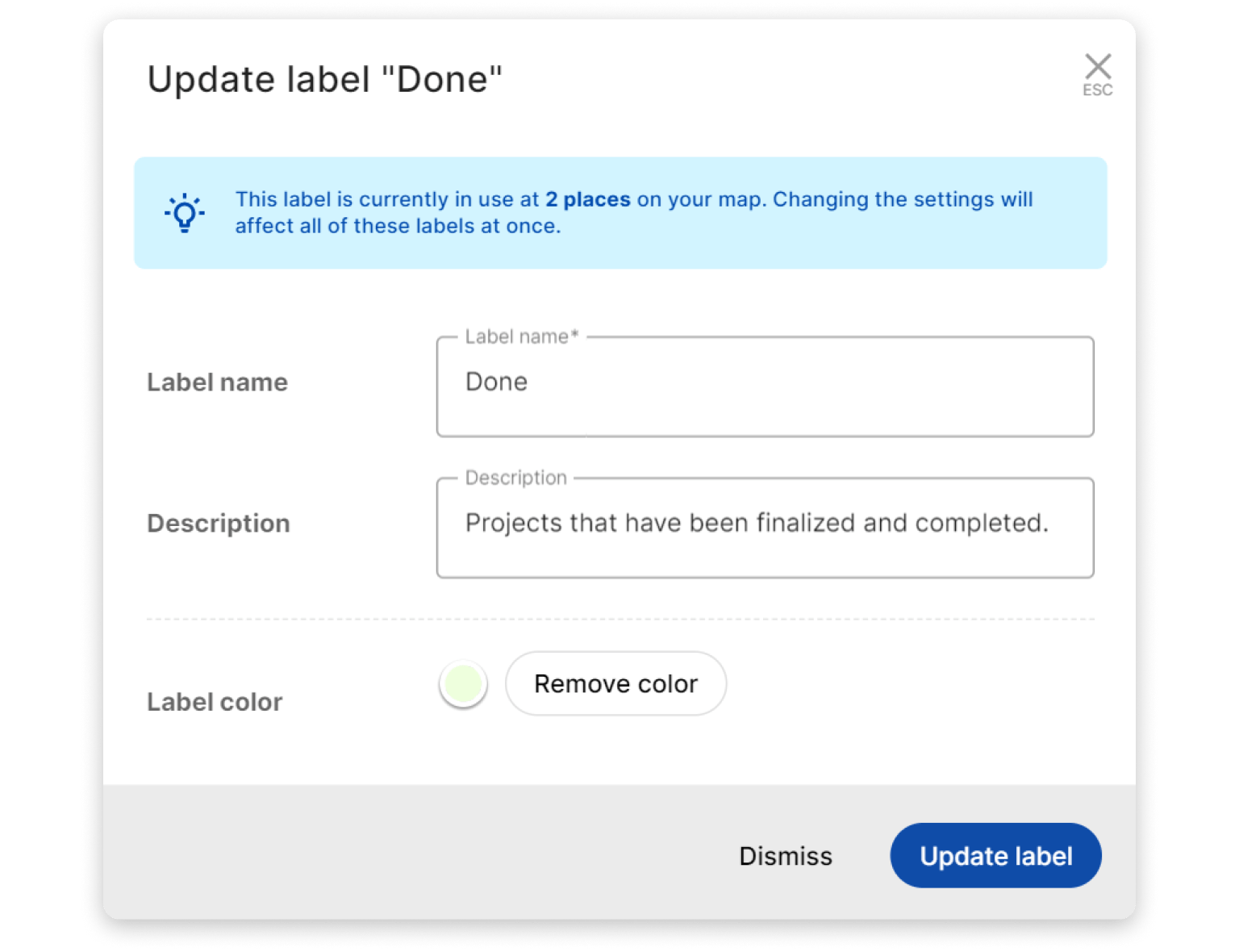Click the Label name section heading on the left
1239x952 pixels.
click(217, 382)
